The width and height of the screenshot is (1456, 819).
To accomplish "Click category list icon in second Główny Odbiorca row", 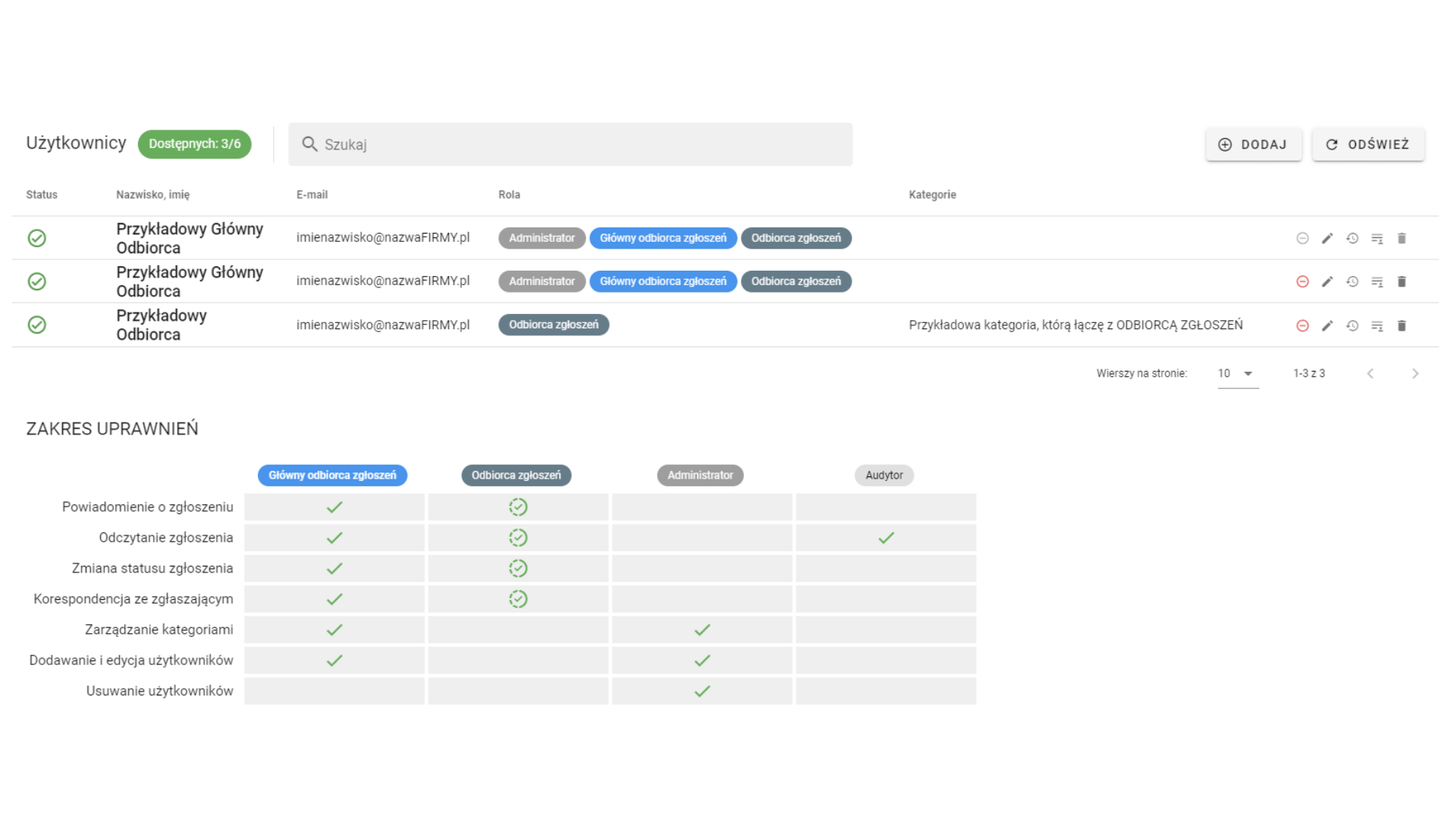I will click(1377, 282).
